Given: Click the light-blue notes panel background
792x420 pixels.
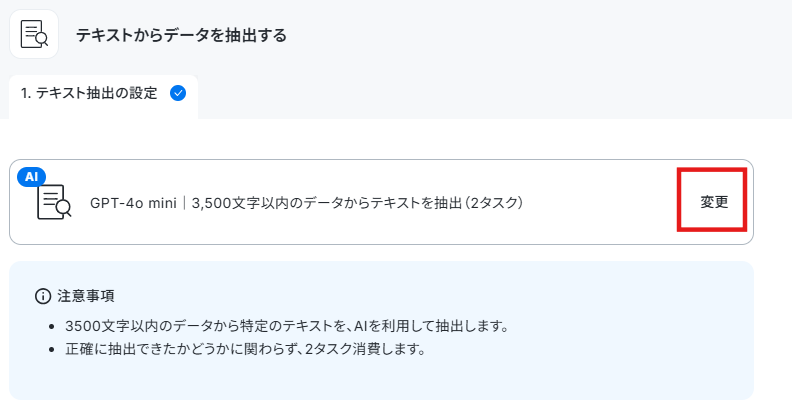Looking at the screenshot, I should pyautogui.click(x=606, y=374).
